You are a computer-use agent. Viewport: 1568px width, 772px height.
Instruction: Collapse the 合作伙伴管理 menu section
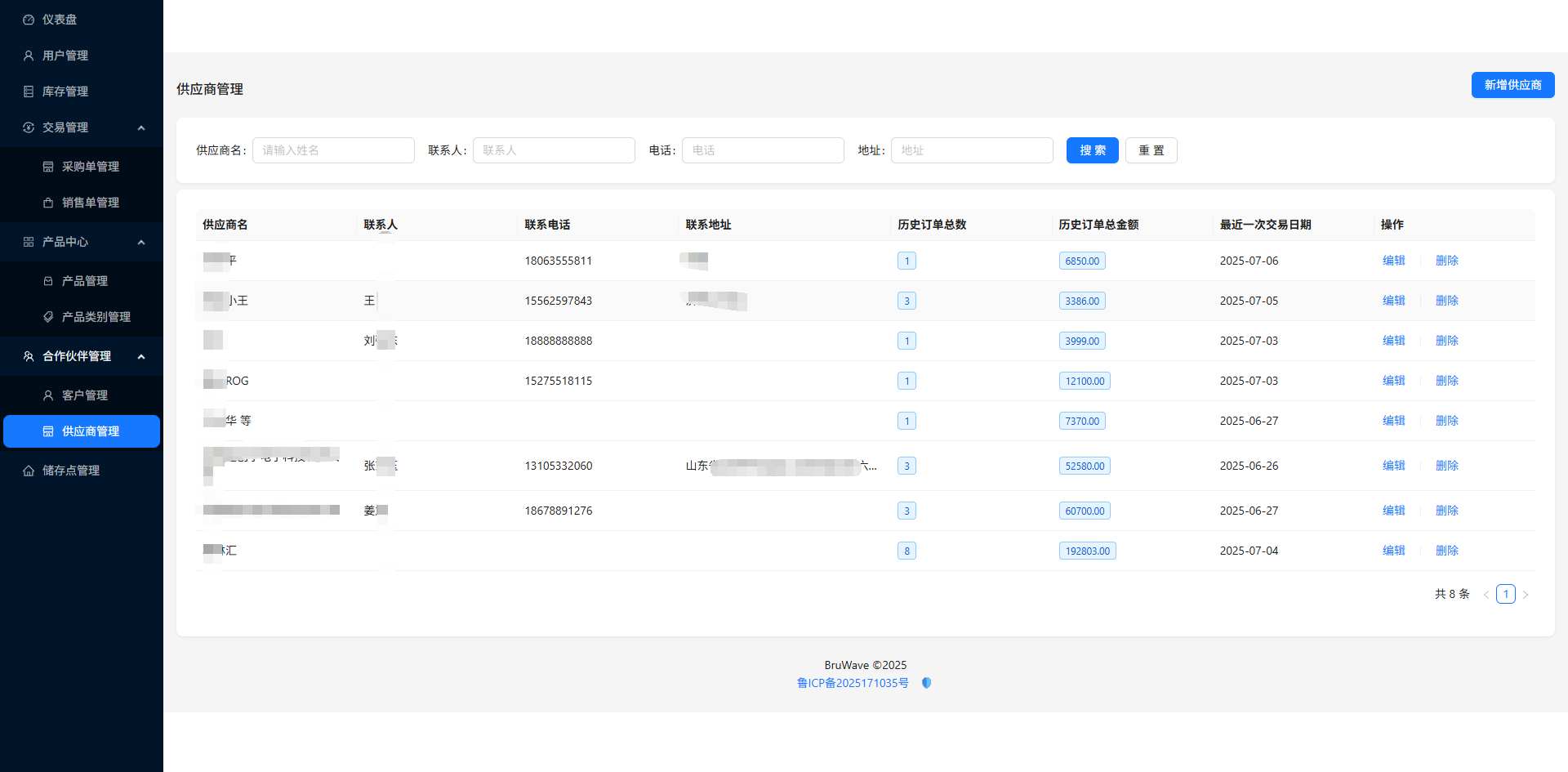pos(141,356)
